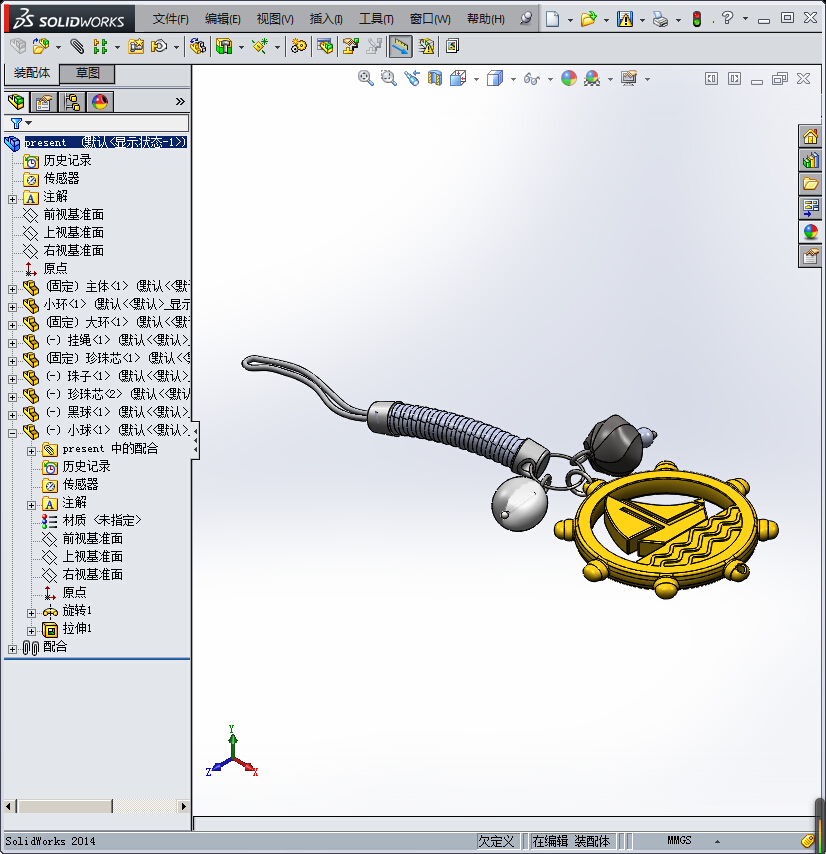826x854 pixels.
Task: Click the Zoom to Fit magnifier
Action: pos(365,78)
